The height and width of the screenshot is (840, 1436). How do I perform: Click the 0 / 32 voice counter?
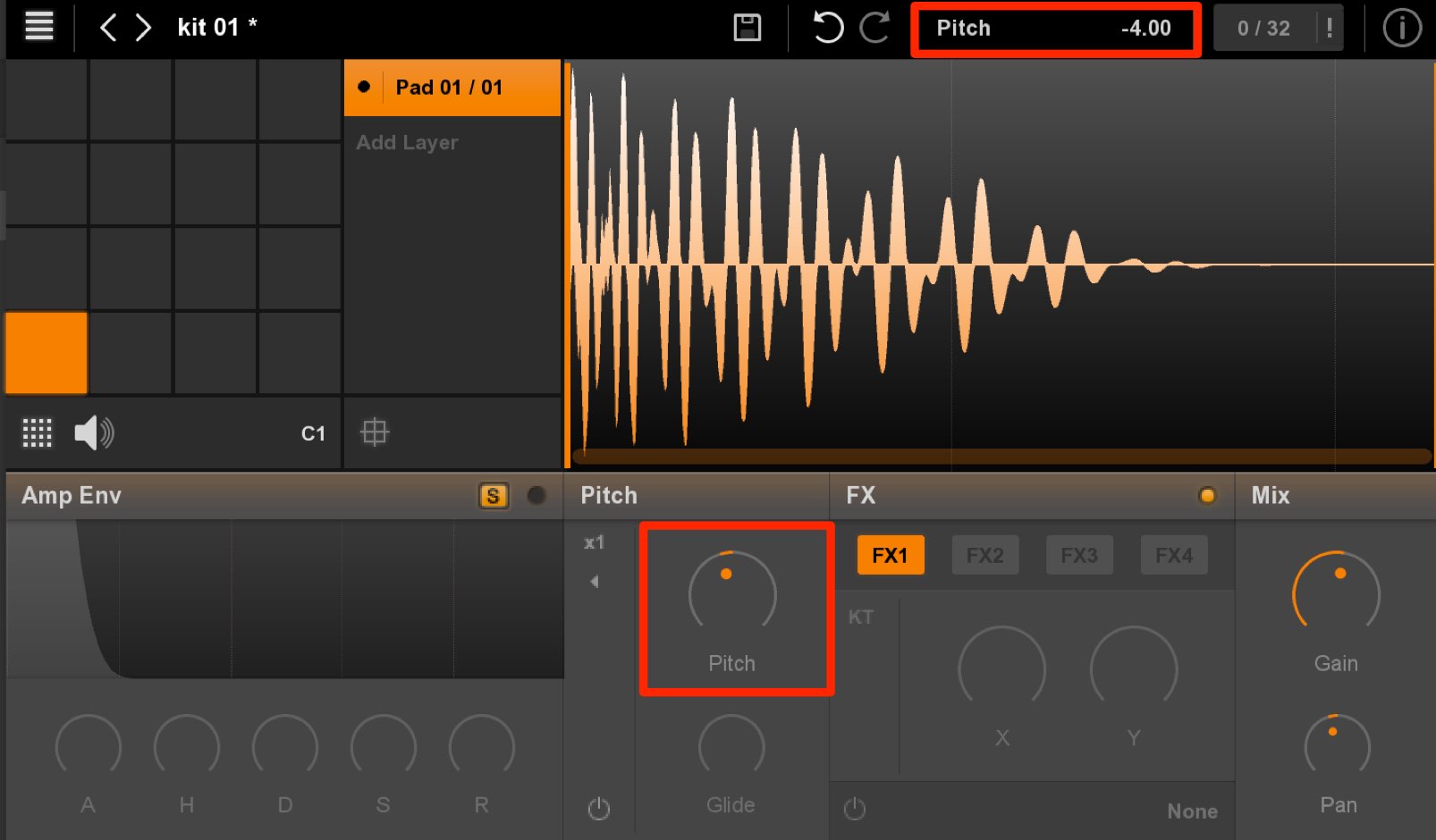(1263, 29)
